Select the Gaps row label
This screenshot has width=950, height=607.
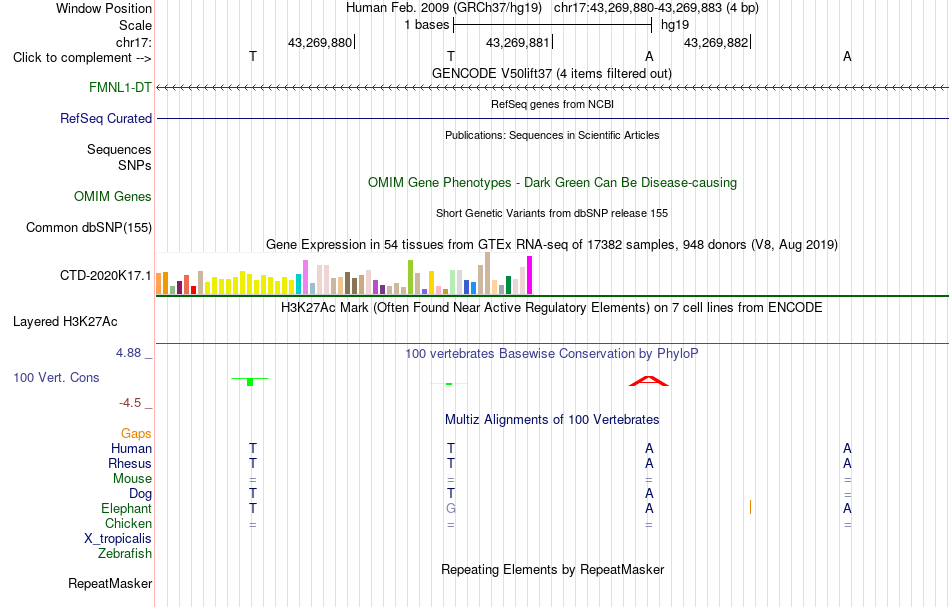[x=136, y=433]
